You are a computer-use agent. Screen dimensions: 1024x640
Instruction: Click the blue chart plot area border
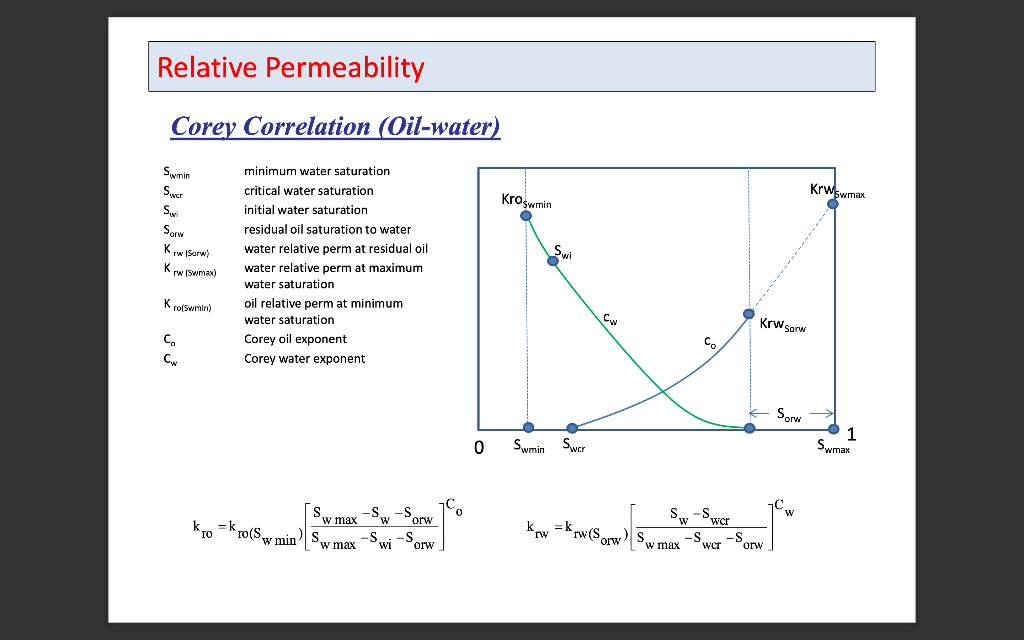pos(657,168)
